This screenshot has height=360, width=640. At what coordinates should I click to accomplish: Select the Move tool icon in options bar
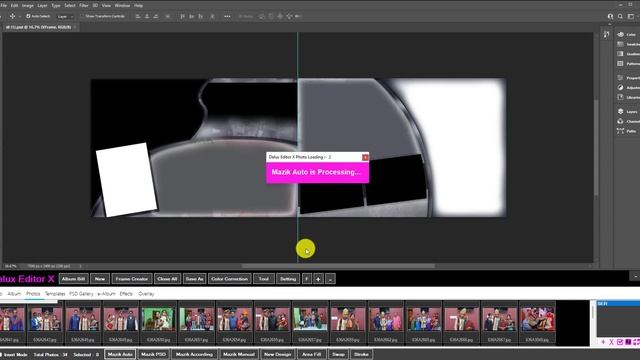(12, 16)
